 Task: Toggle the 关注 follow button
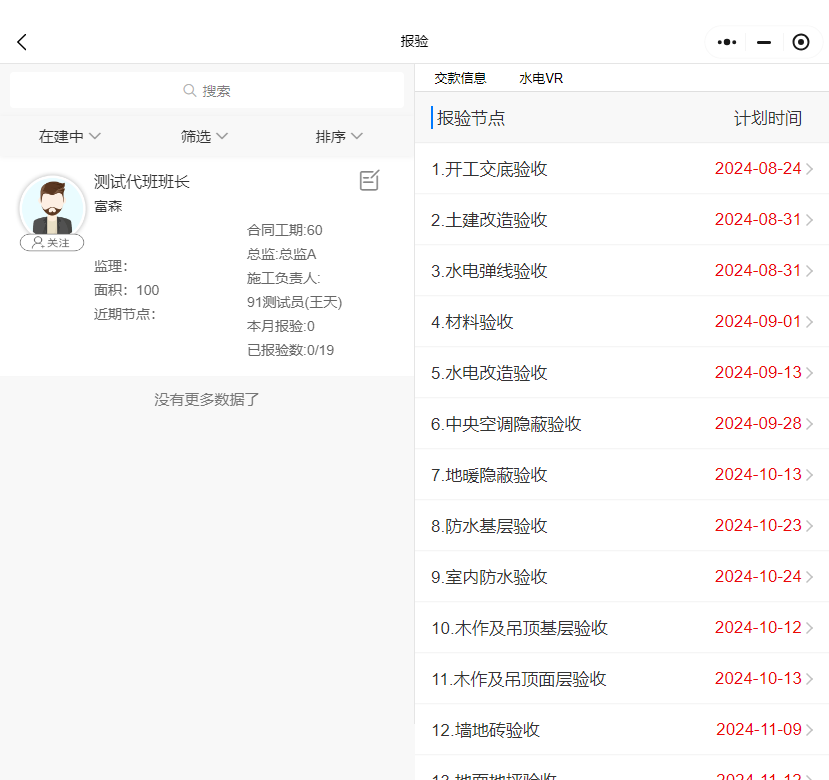coord(52,243)
